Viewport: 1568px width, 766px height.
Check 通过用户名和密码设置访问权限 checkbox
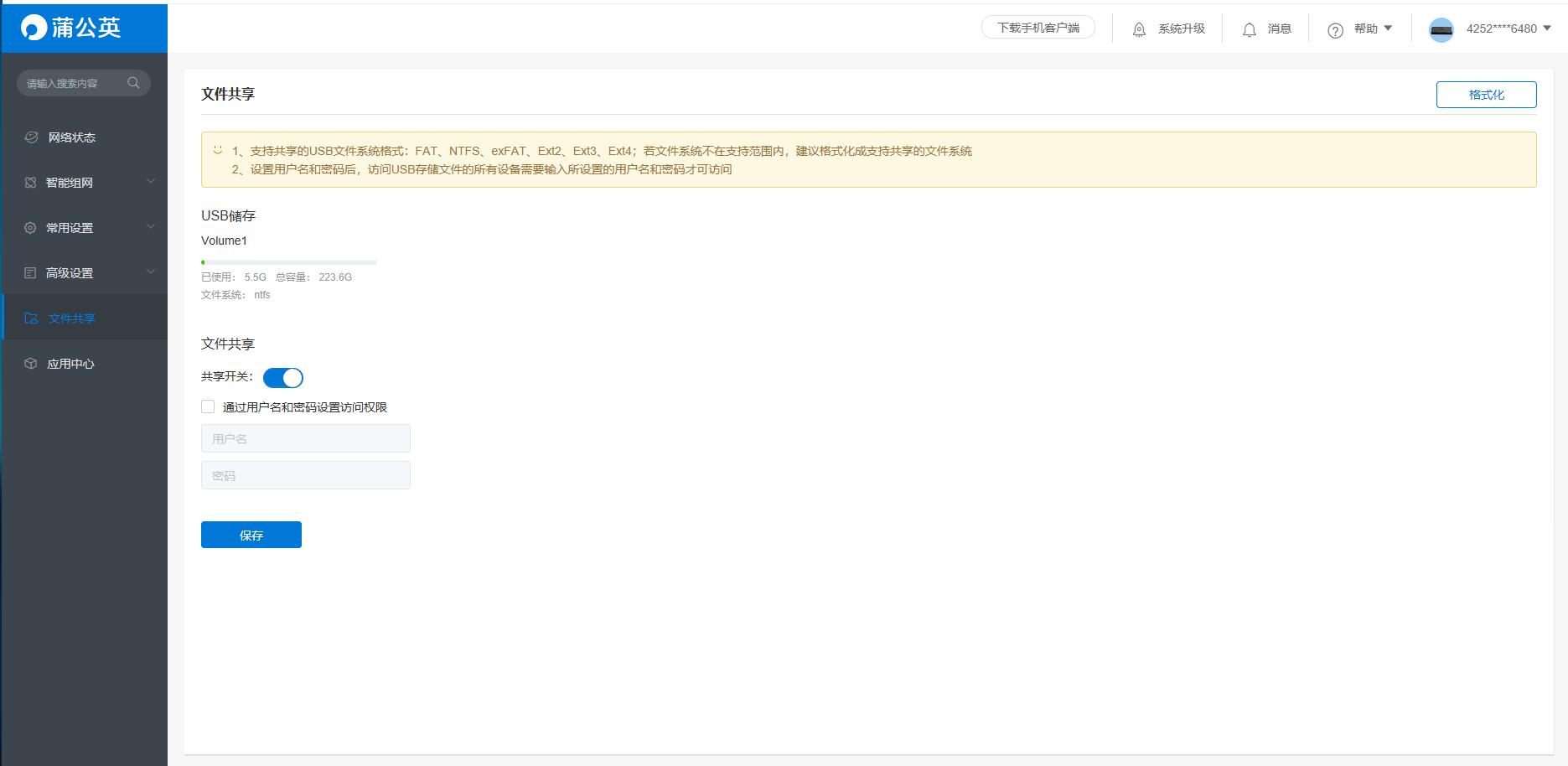coord(208,406)
